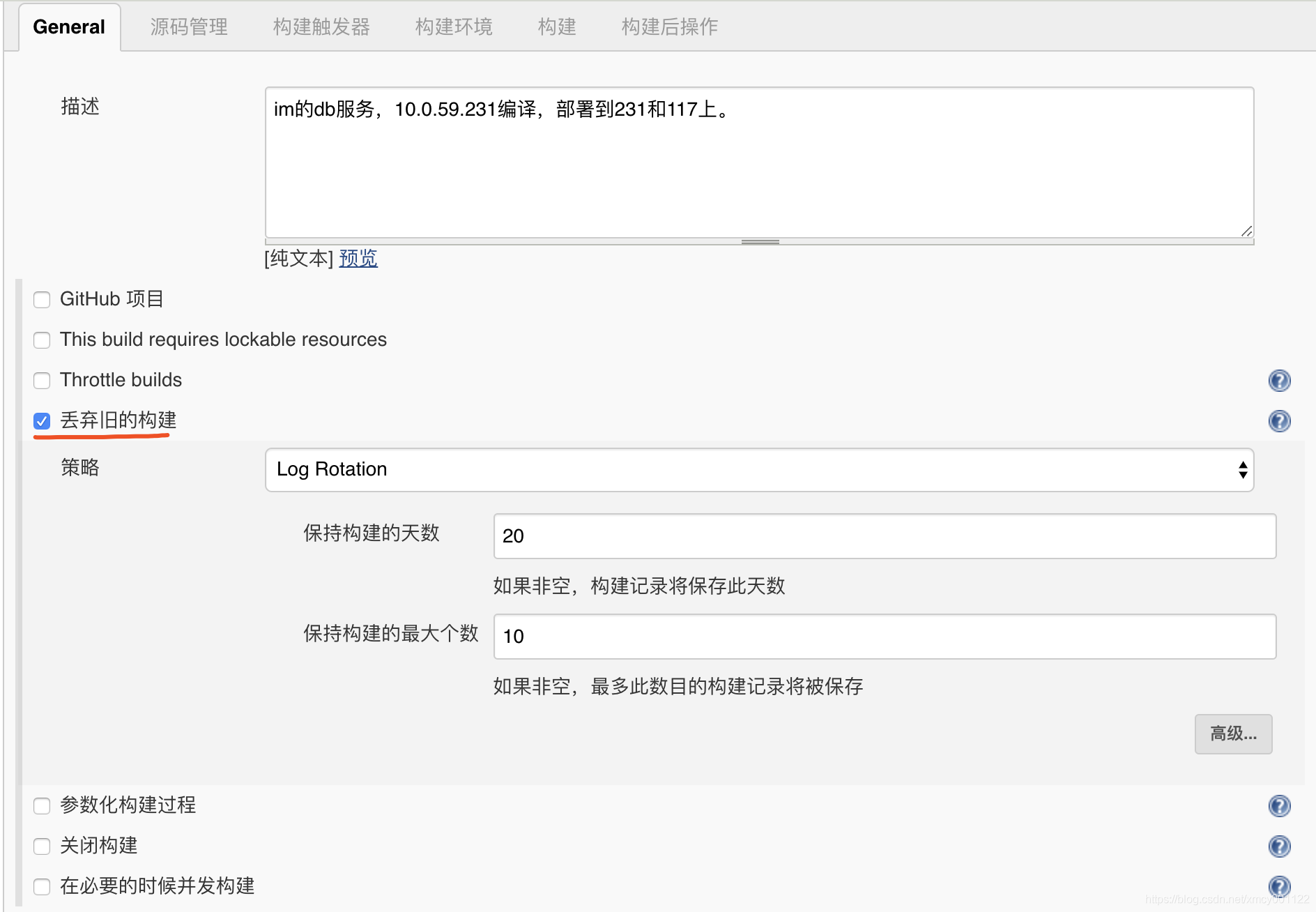
Task: Click the 描述 label
Action: point(80,106)
